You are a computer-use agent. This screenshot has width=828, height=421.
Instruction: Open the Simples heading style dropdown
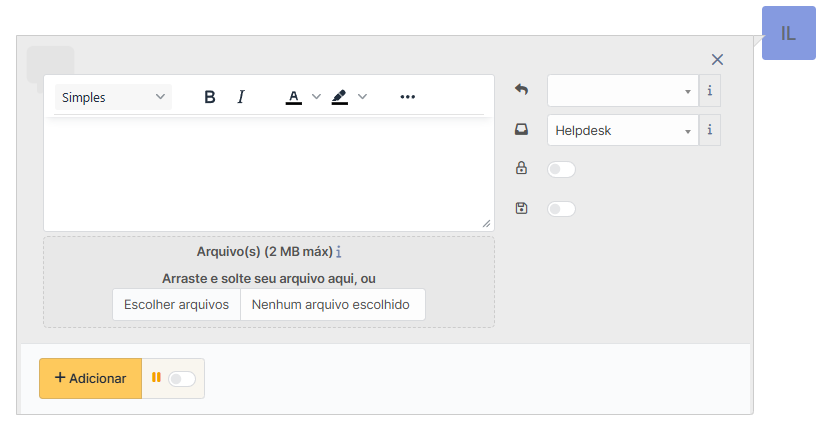113,97
